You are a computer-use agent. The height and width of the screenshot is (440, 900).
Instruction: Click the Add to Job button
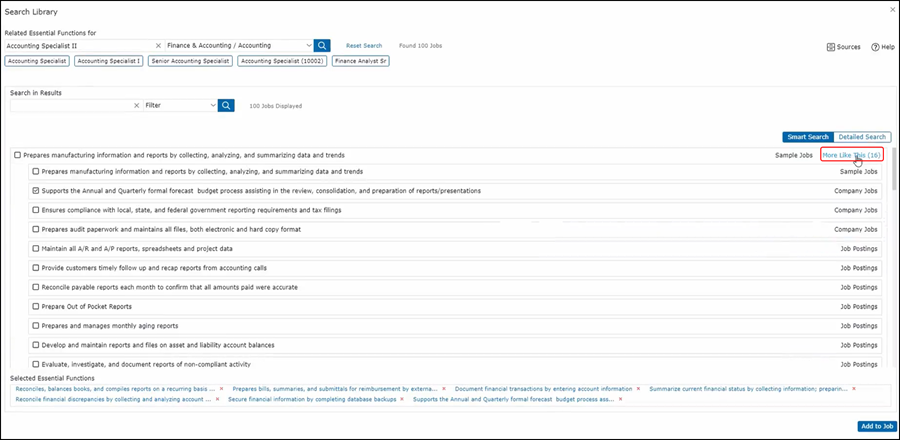(876, 426)
